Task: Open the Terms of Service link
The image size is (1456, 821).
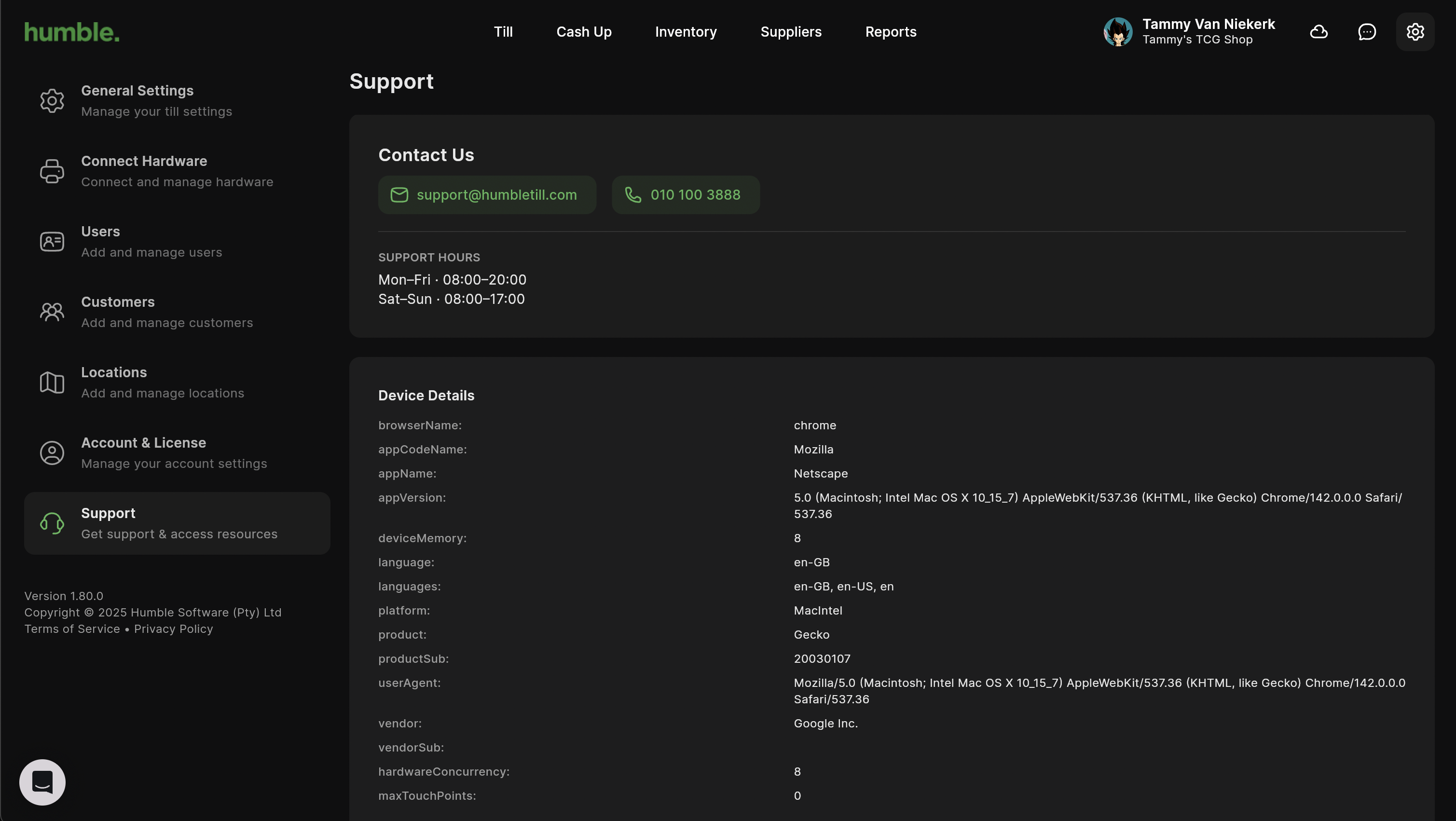Action: (72, 629)
